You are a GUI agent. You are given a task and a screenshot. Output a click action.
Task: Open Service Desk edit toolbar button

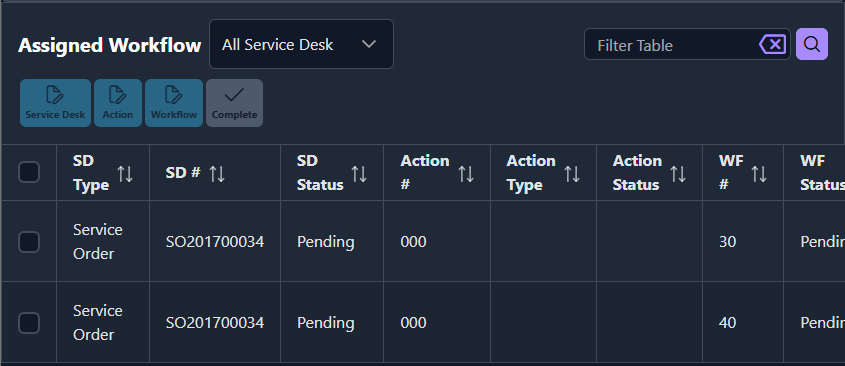click(56, 103)
